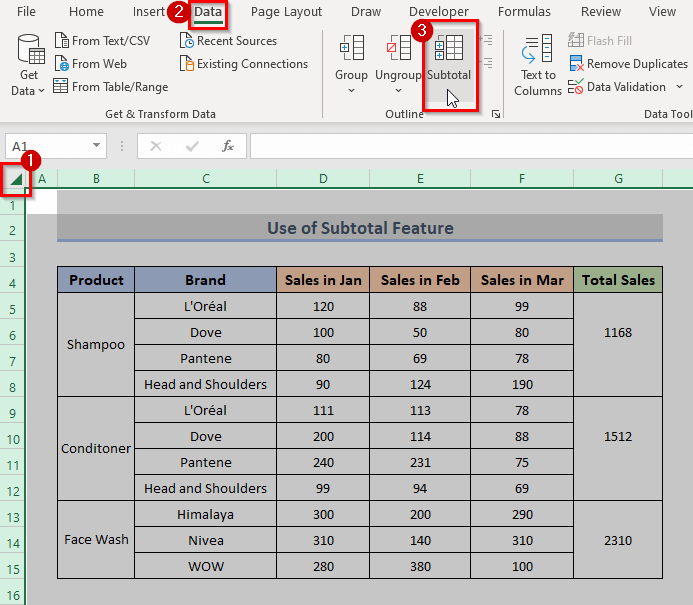
Task: Click inside the formula bar input
Action: click(471, 146)
